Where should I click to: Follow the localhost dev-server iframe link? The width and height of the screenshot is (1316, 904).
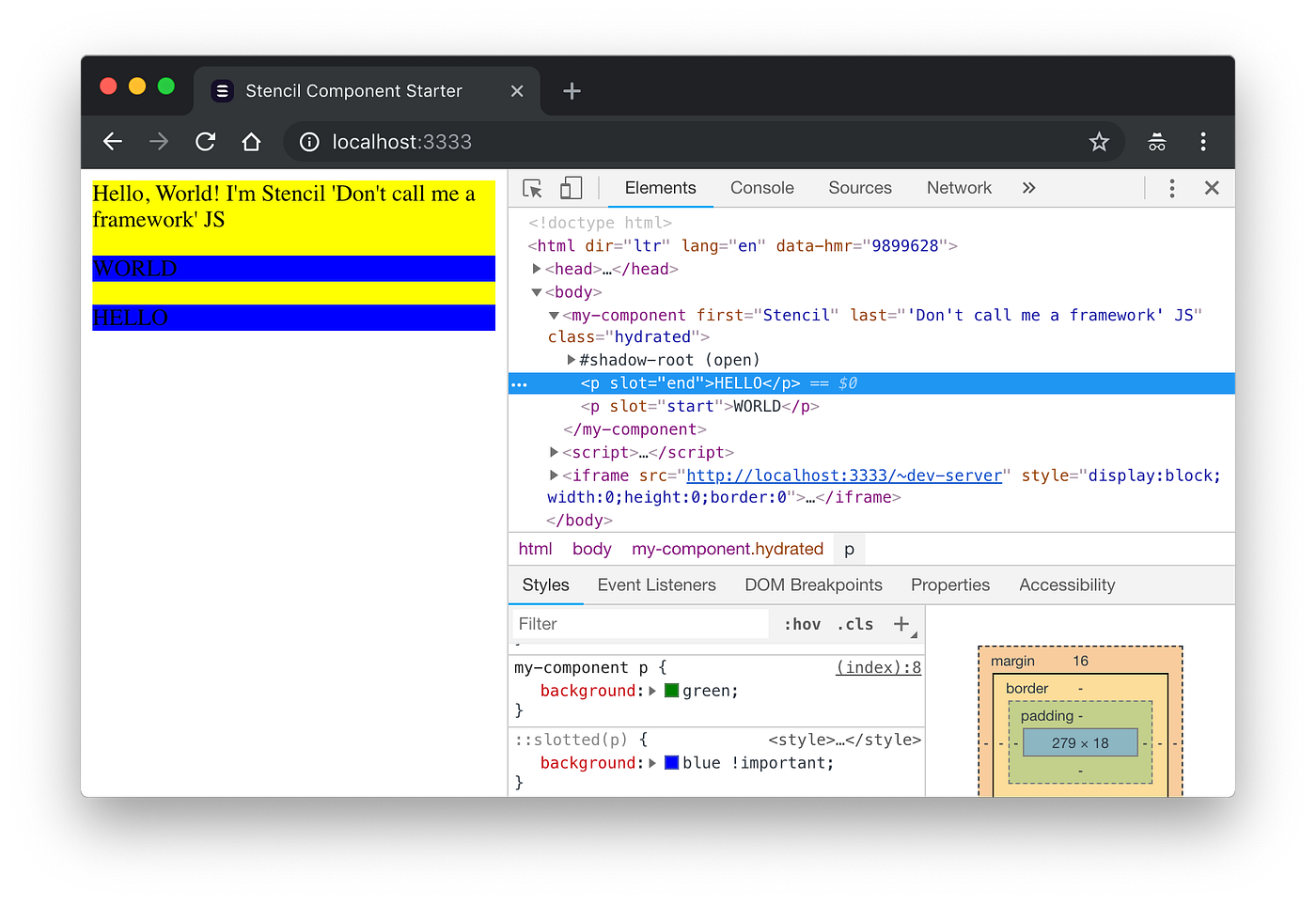coord(844,475)
